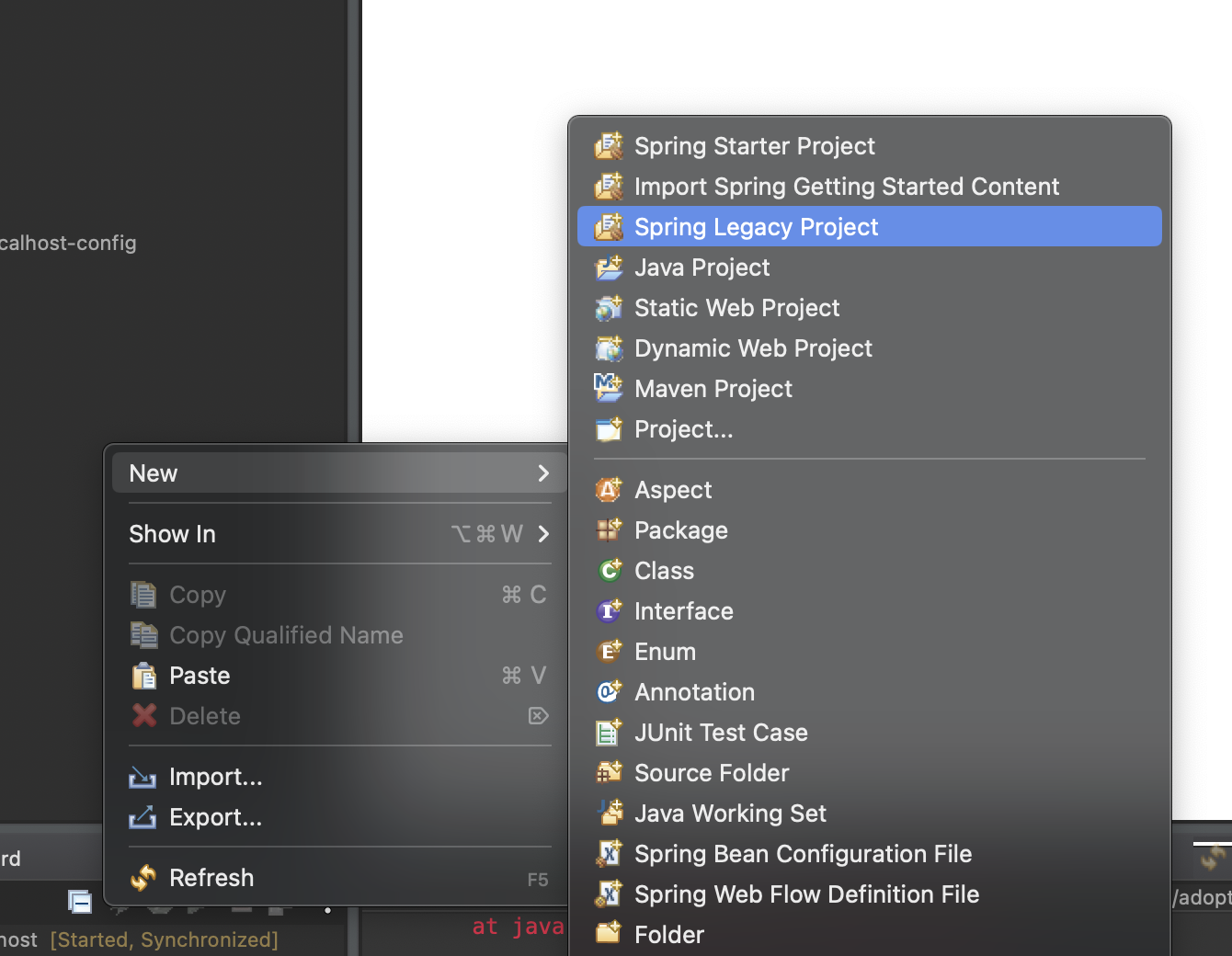Select Spring Legacy Project entry
The image size is (1232, 956).
(x=870, y=227)
